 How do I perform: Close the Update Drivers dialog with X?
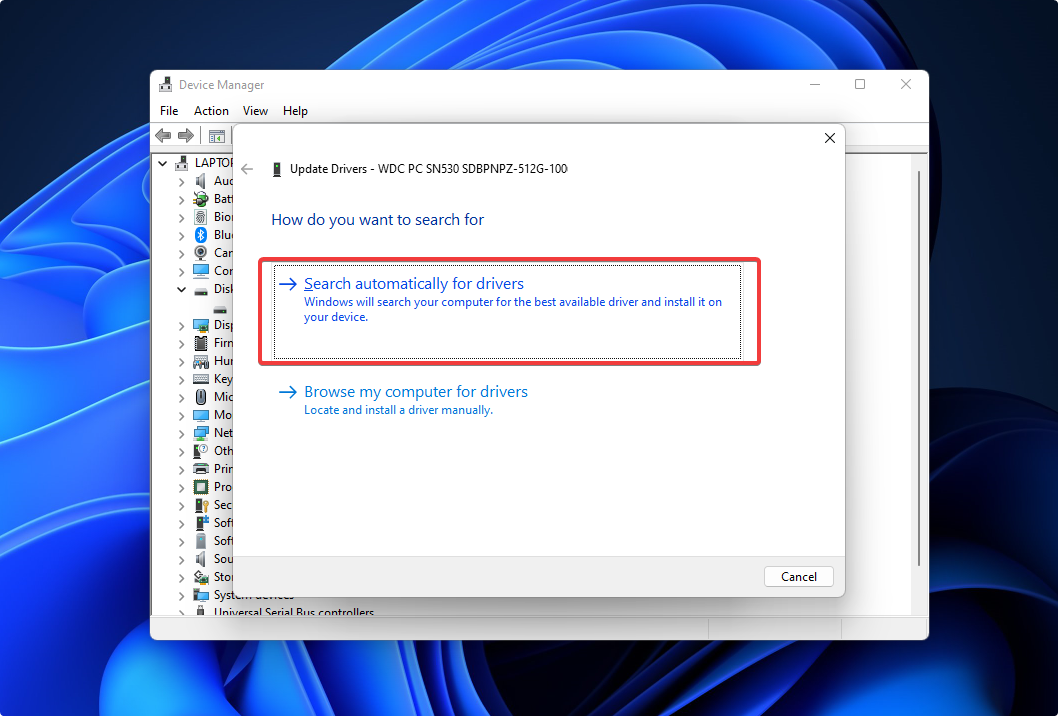[x=830, y=138]
